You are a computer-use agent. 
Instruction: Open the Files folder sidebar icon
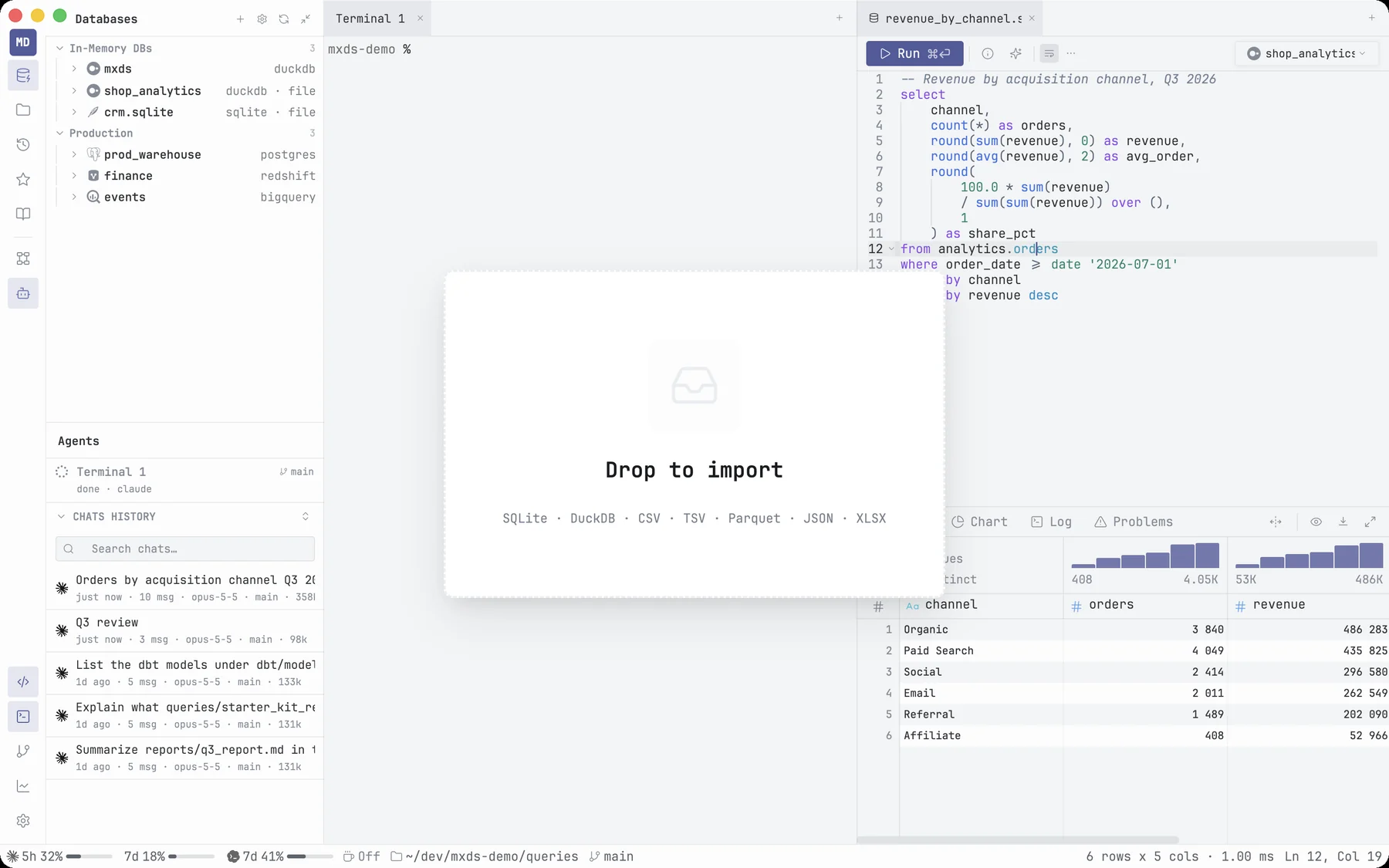[23, 110]
